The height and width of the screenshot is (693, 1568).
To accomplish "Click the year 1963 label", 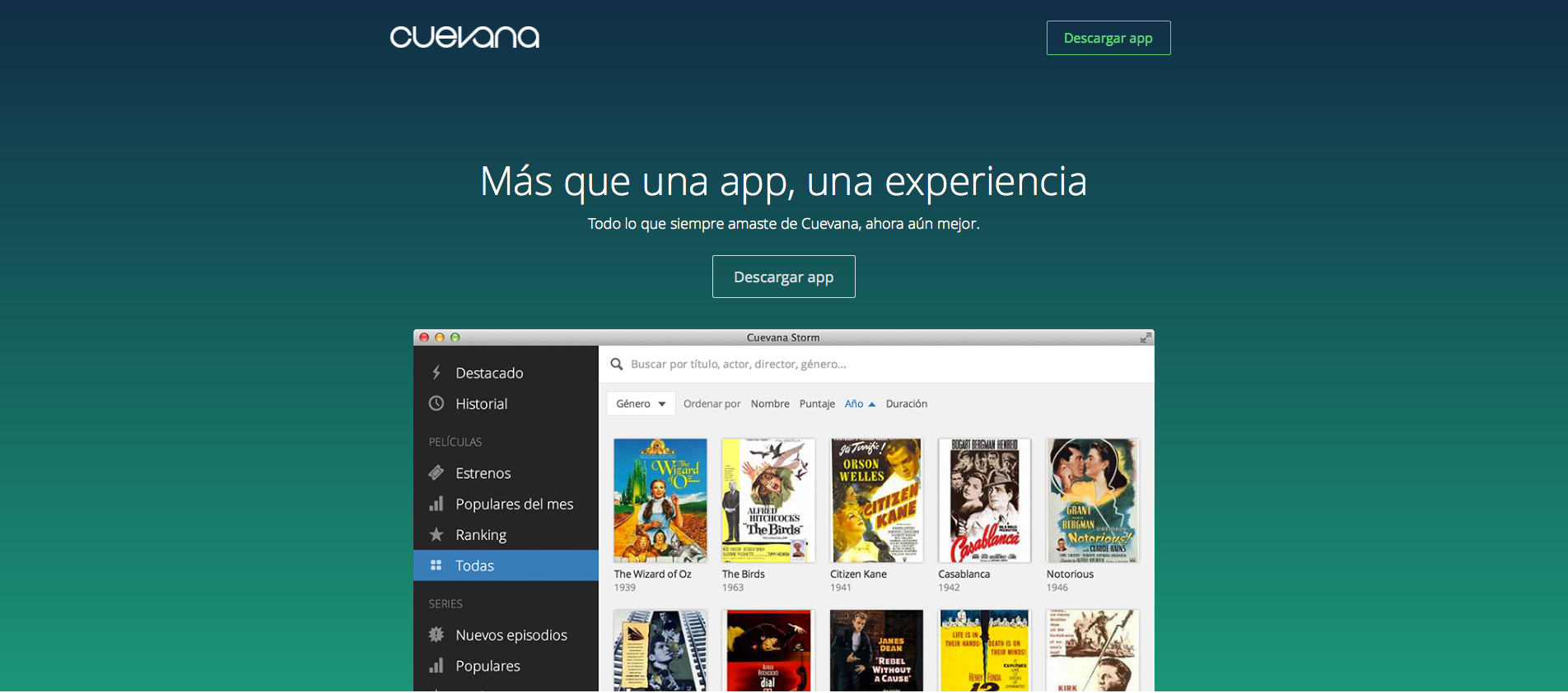I will (733, 588).
